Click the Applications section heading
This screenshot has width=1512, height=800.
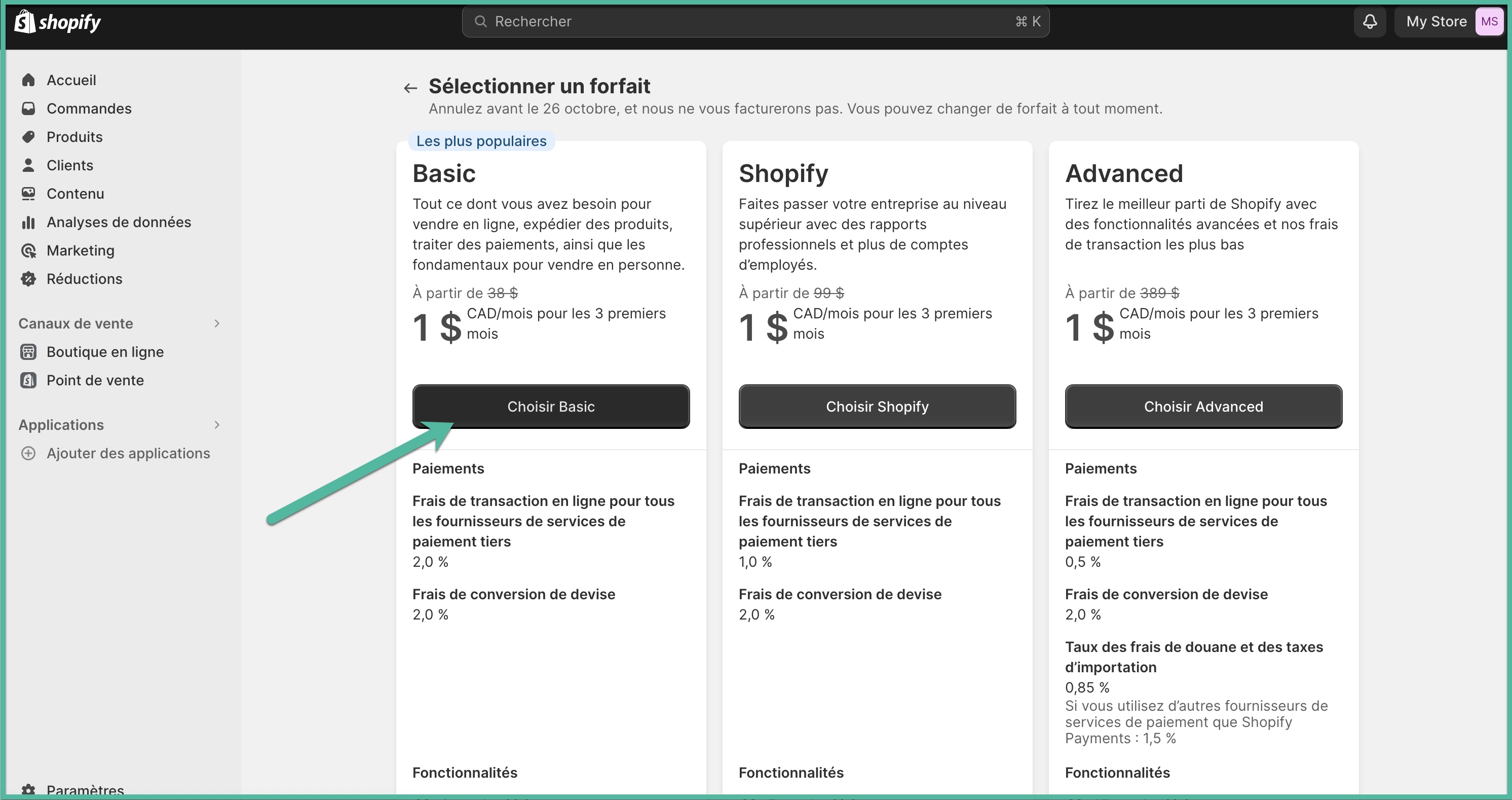pos(61,425)
